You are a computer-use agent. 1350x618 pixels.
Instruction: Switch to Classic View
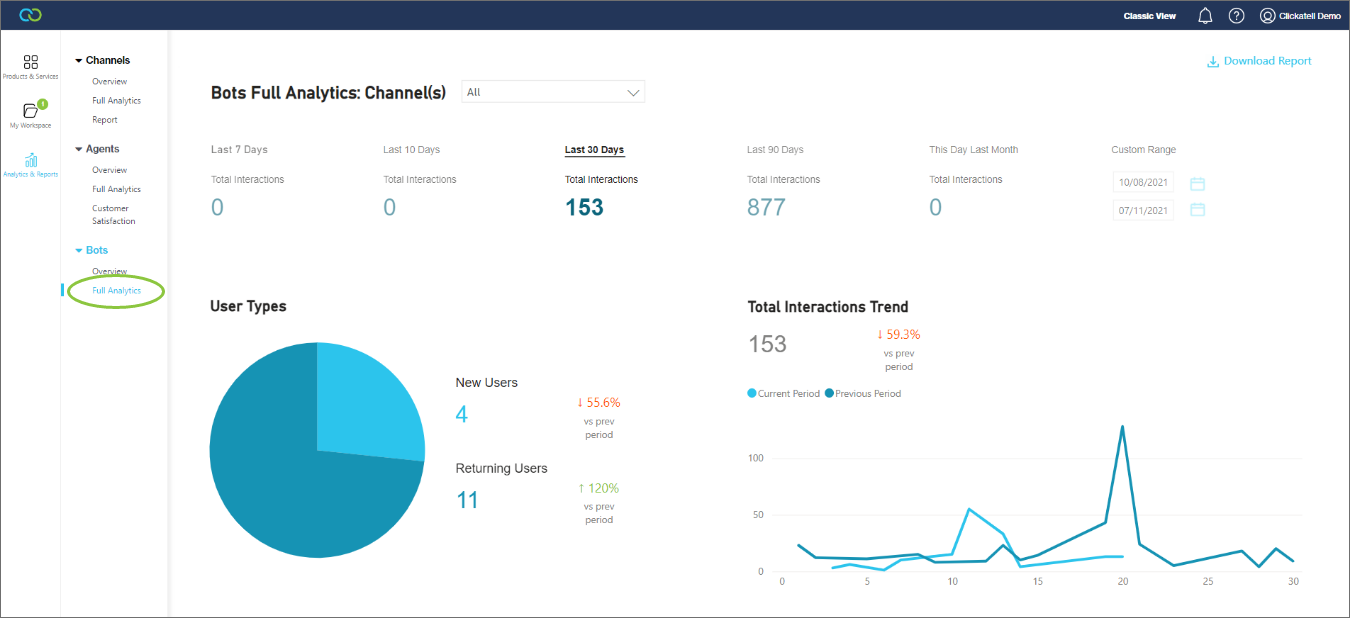click(1149, 16)
